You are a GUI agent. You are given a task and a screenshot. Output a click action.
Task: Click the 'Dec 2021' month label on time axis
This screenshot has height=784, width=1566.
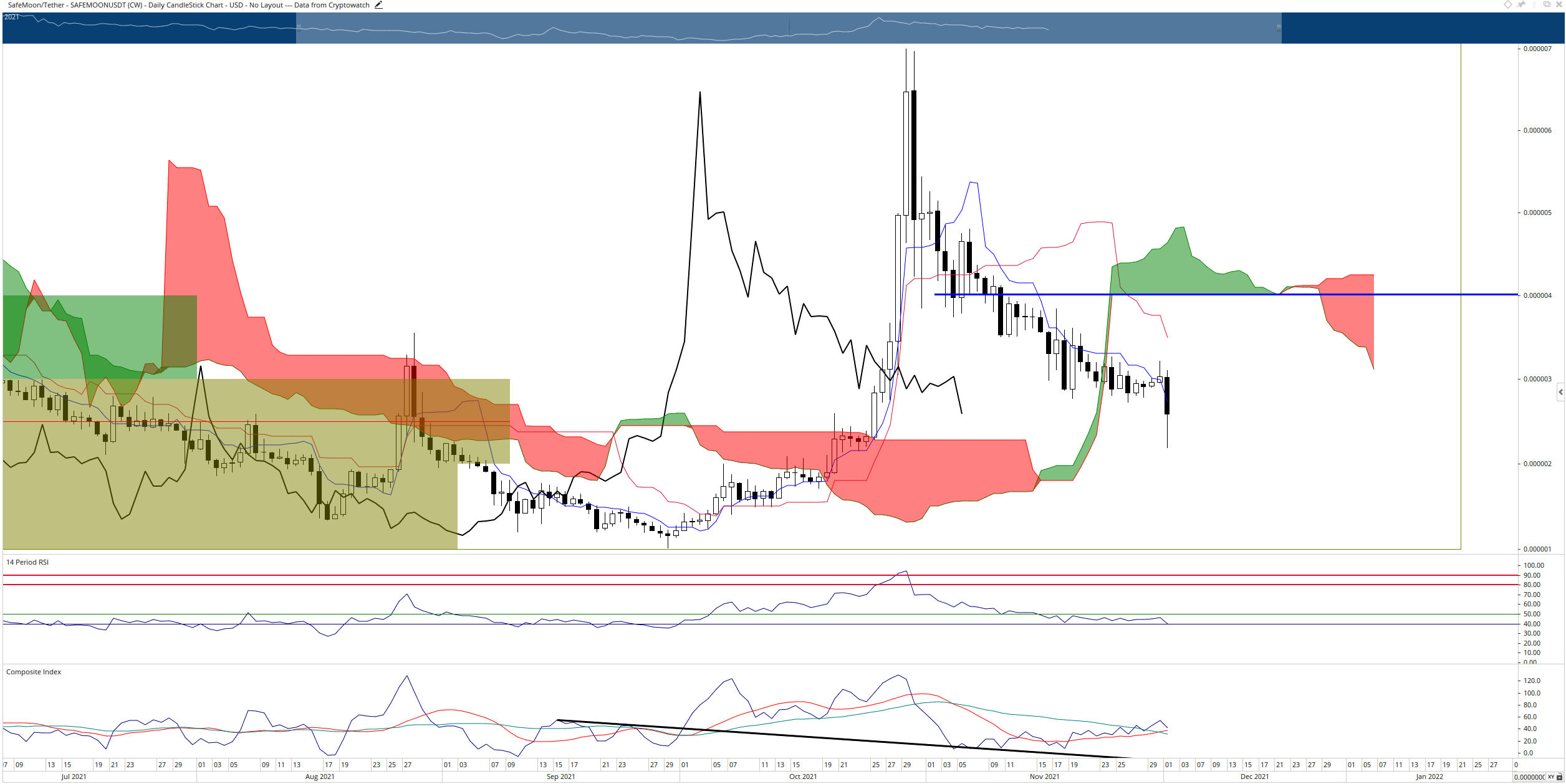point(1254,777)
